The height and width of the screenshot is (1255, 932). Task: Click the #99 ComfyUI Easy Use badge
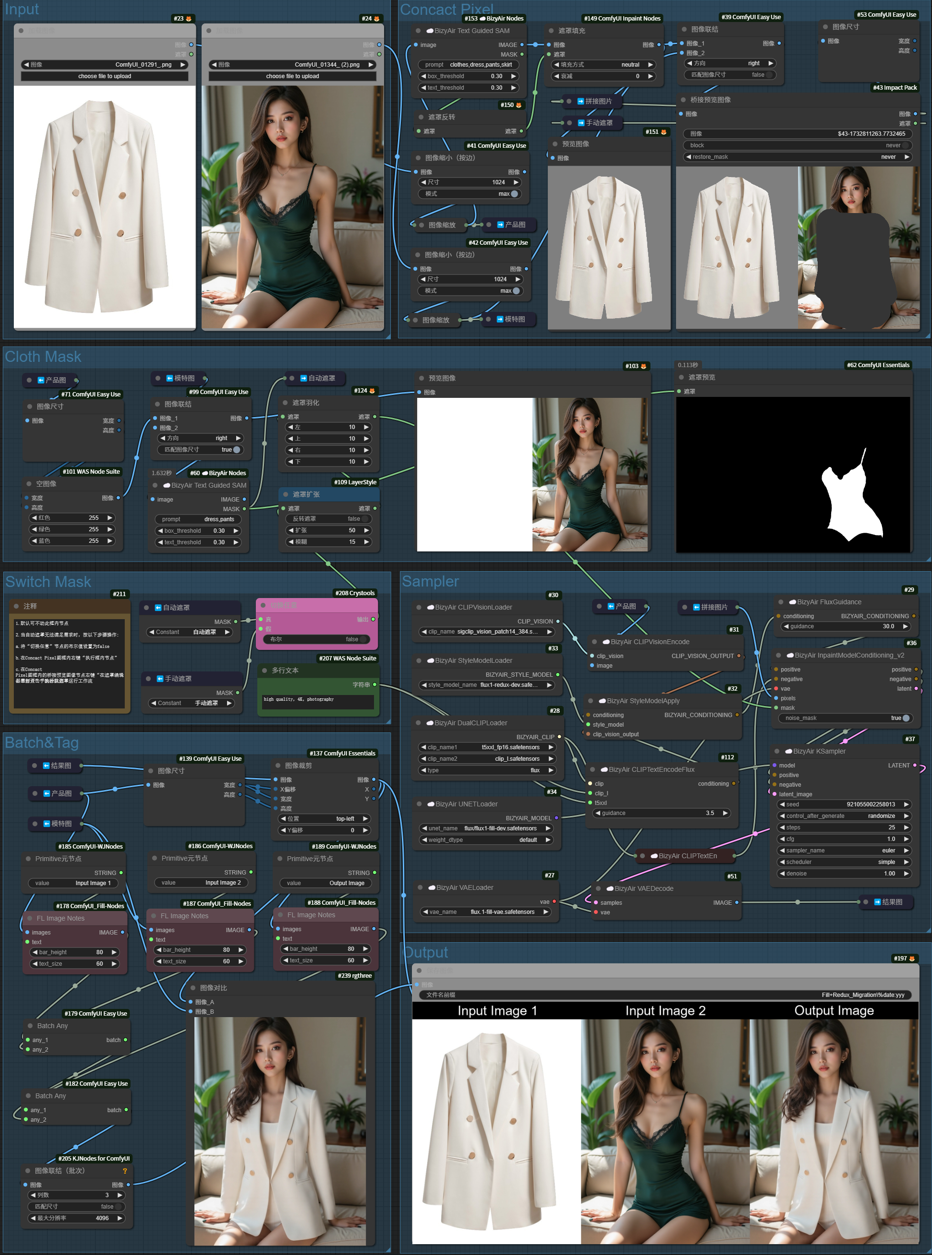[x=218, y=393]
